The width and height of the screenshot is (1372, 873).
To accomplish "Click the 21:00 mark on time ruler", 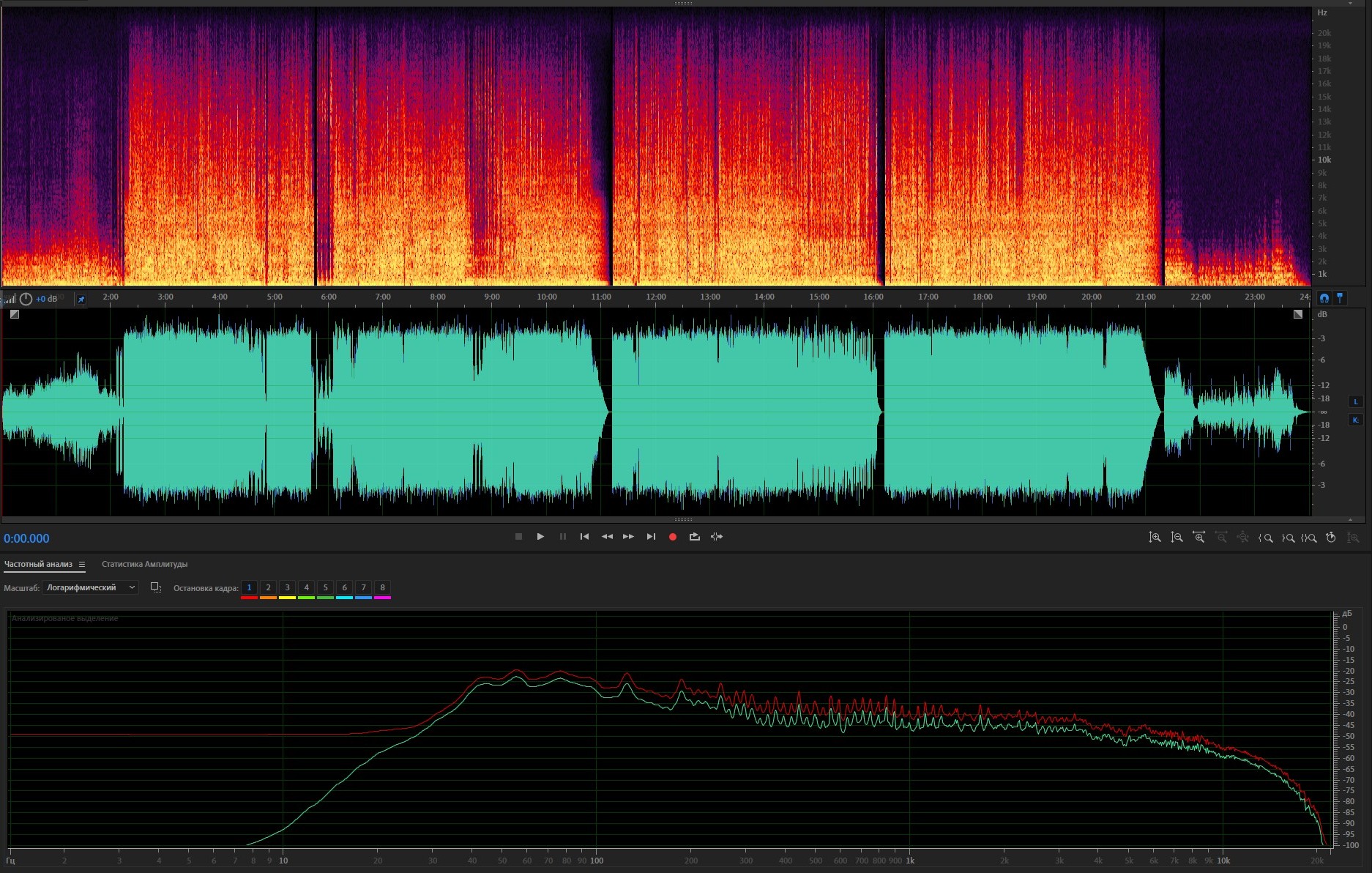I will point(1145,297).
